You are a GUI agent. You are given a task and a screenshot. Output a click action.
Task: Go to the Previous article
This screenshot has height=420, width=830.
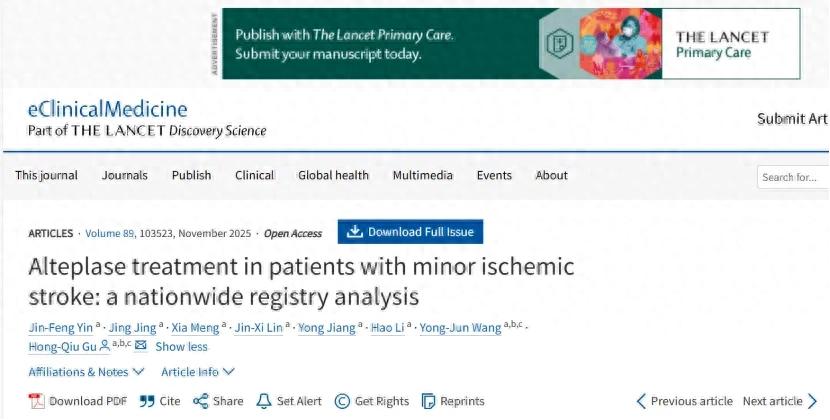click(684, 401)
